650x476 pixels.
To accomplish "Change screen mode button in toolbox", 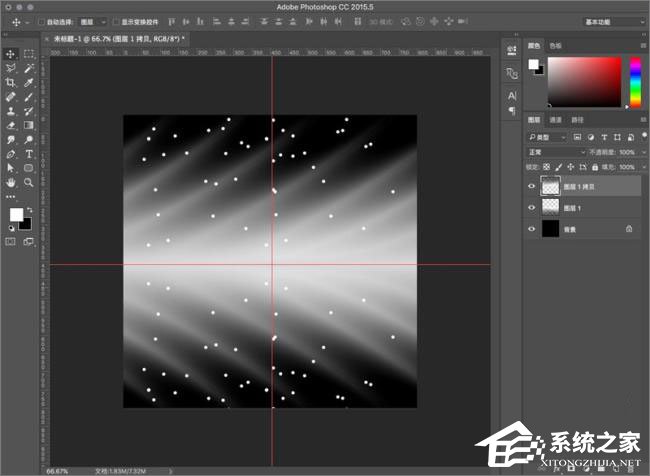I will click(x=29, y=241).
